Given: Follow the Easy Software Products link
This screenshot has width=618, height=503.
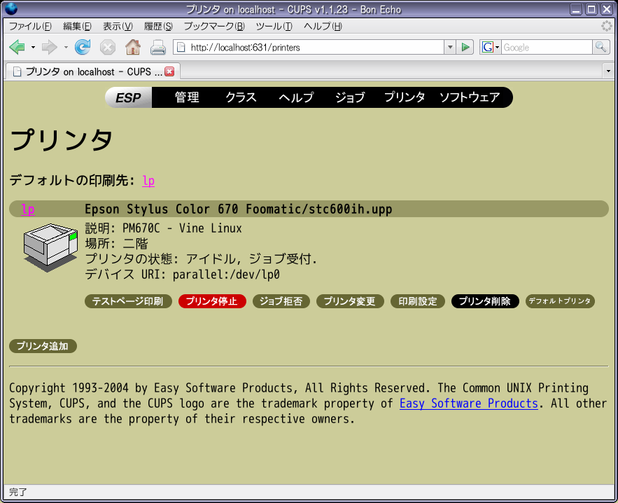Looking at the screenshot, I should click(469, 403).
